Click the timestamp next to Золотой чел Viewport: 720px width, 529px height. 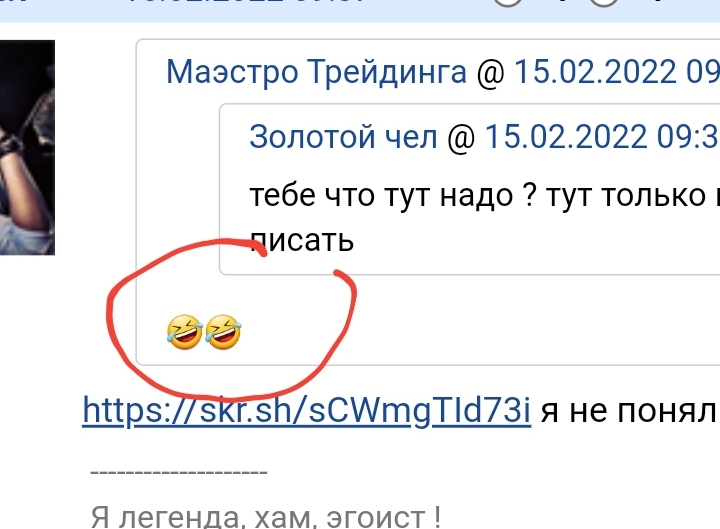tap(602, 137)
